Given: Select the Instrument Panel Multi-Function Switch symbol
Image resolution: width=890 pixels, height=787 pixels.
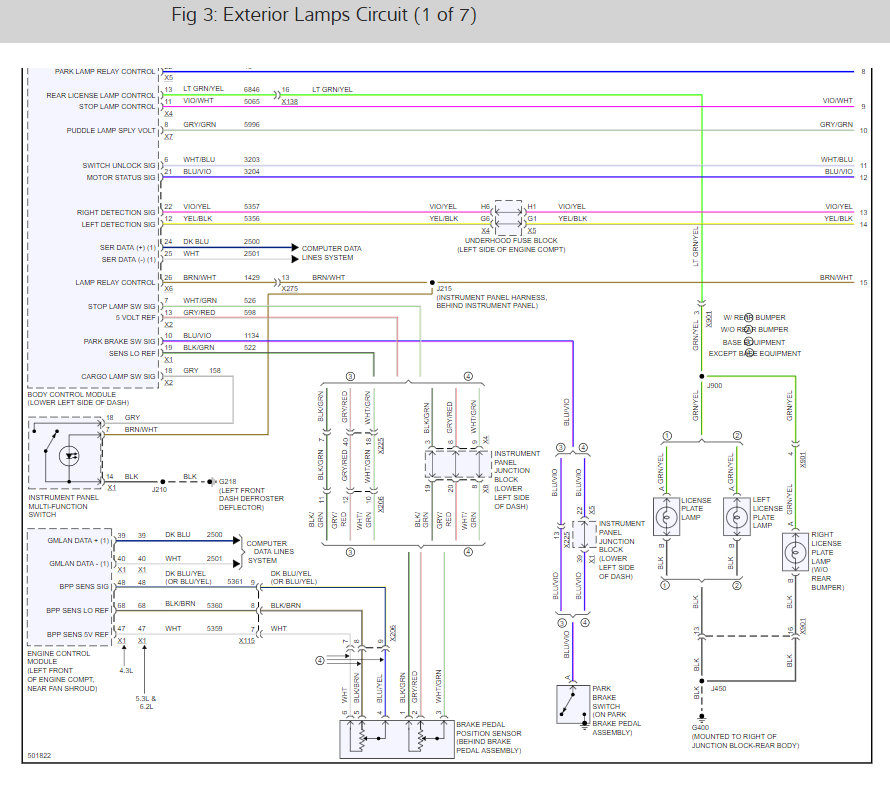Looking at the screenshot, I should (x=65, y=453).
